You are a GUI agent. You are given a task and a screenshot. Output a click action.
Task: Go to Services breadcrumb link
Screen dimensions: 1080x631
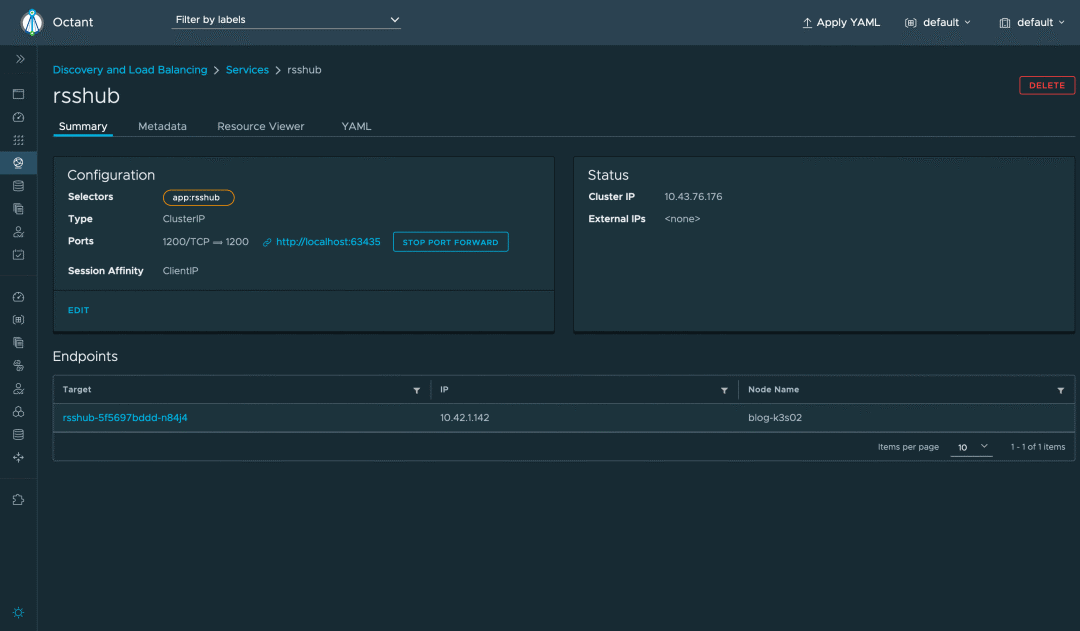[247, 70]
